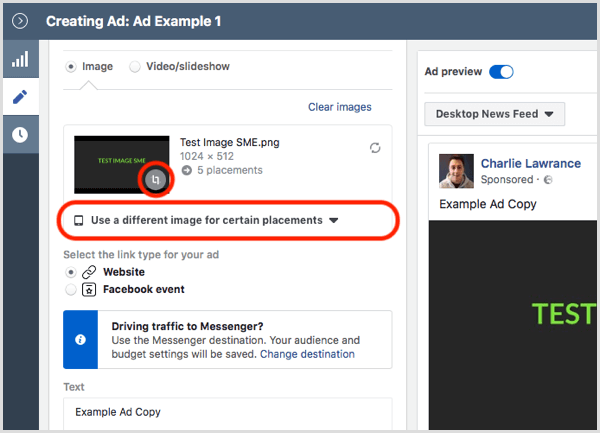The width and height of the screenshot is (600, 433).
Task: Click the Clear images link
Action: click(x=340, y=107)
